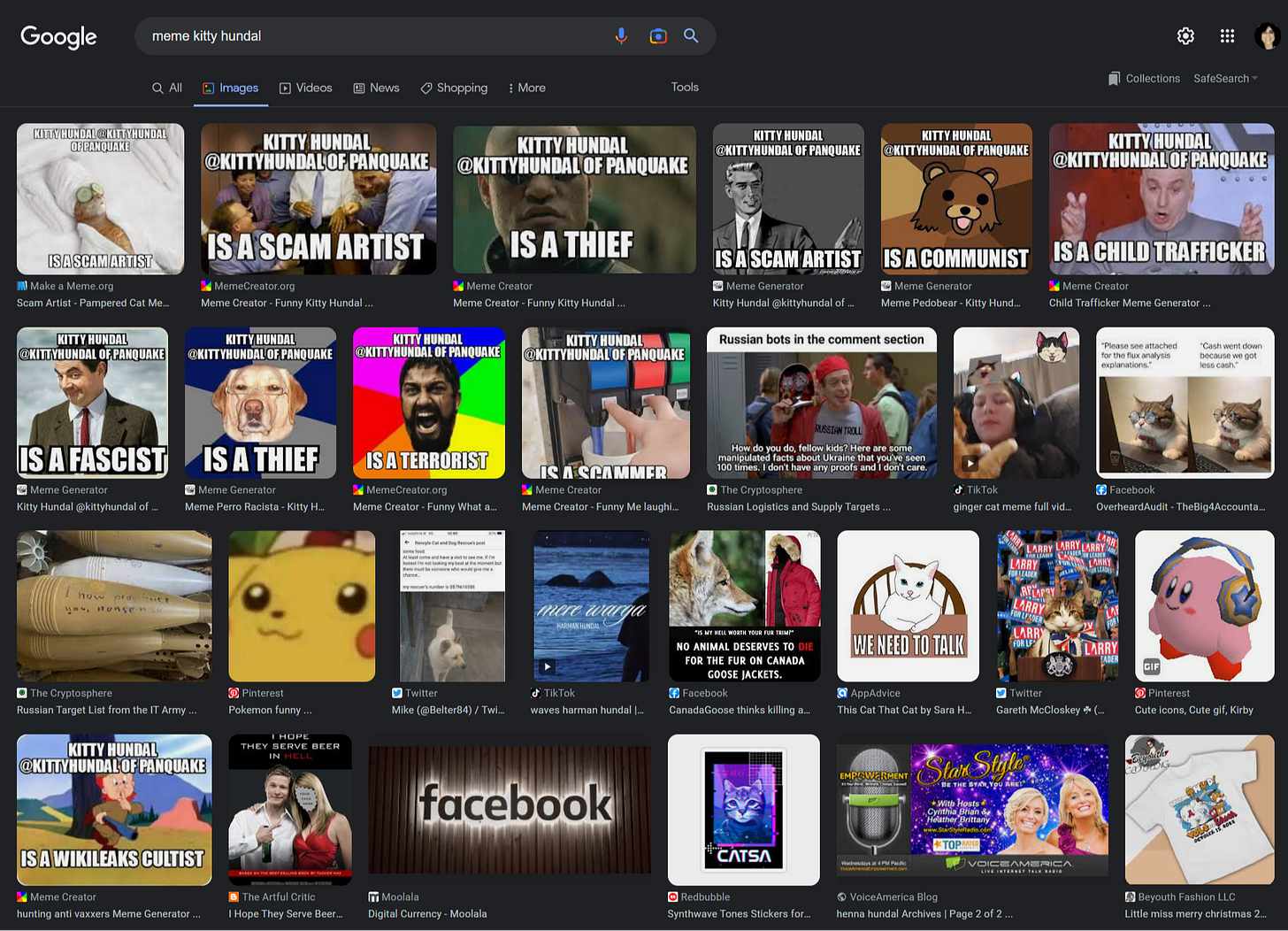Viewport: 1288px width, 931px height.
Task: Open Meme Pedobear - Kitty Hundal link
Action: pos(951,303)
